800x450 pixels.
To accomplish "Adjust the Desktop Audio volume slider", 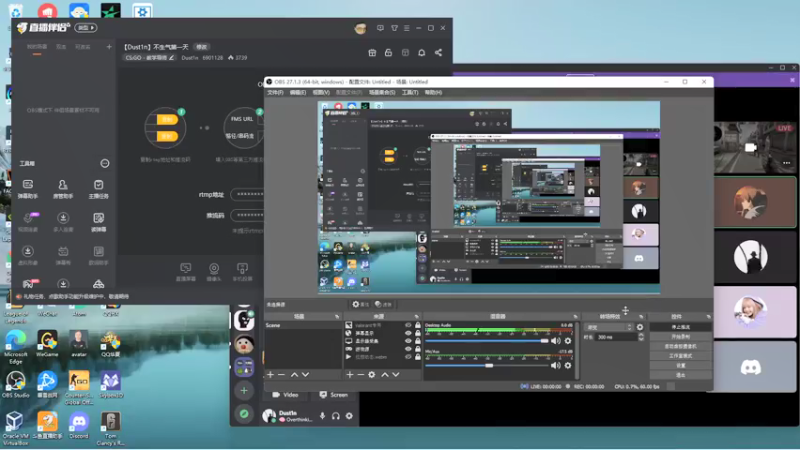I will 486,341.
